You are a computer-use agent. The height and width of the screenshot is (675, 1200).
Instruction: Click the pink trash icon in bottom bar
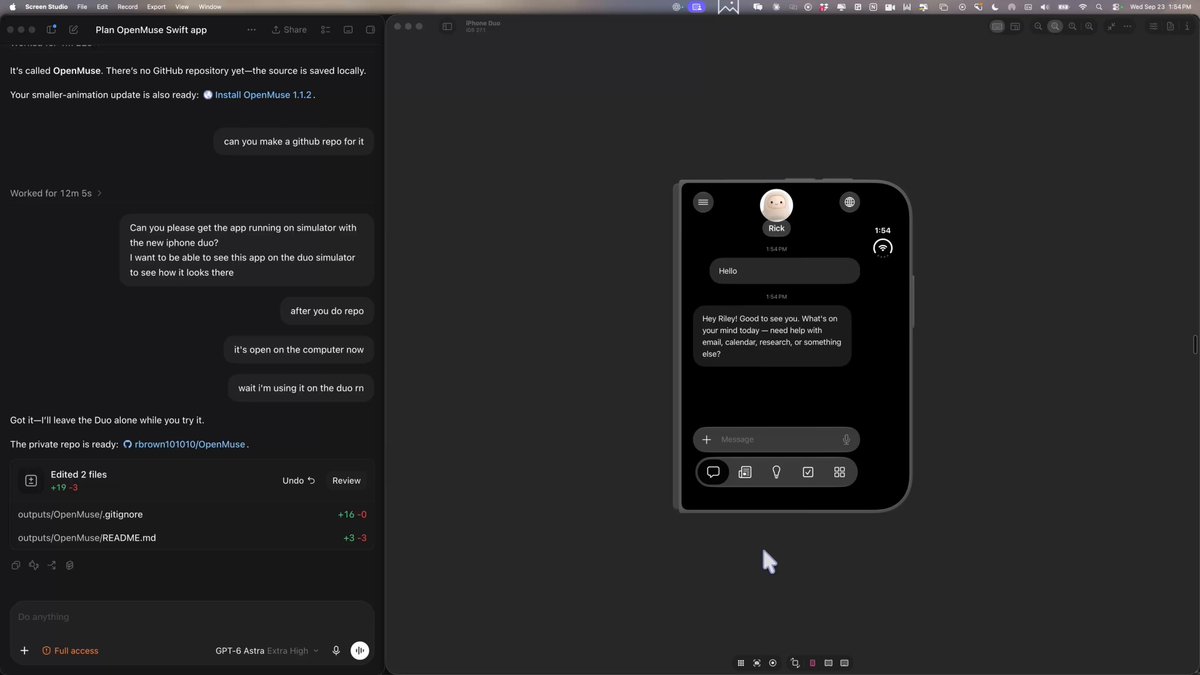pos(812,663)
